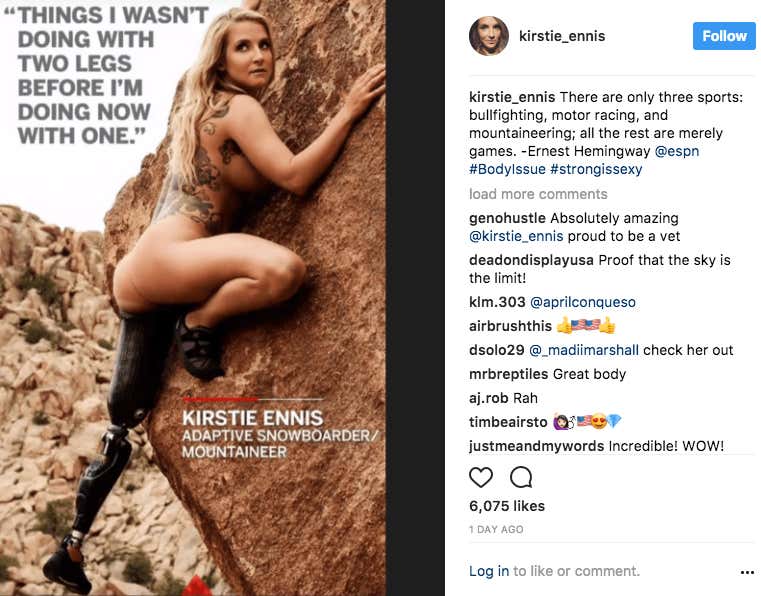Open the kirstie_ennis profile avatar
761x596 pixels.
(489, 36)
